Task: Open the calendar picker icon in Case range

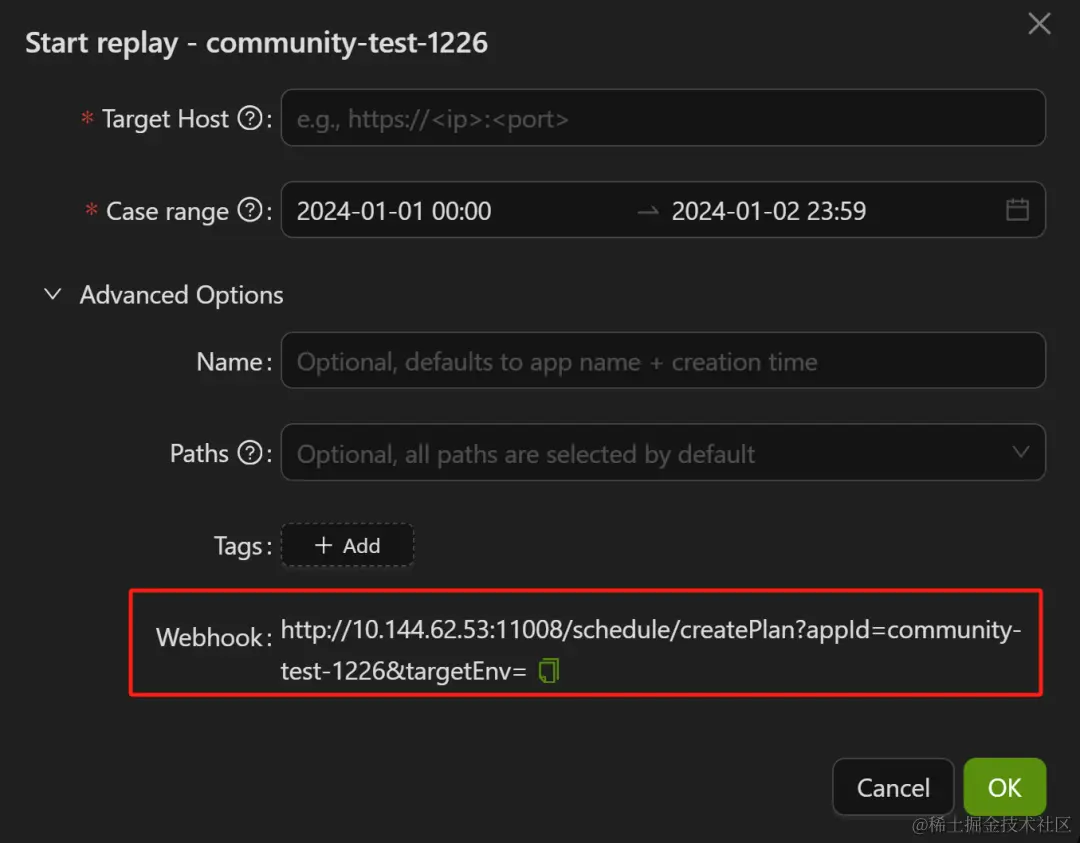Action: (1017, 209)
